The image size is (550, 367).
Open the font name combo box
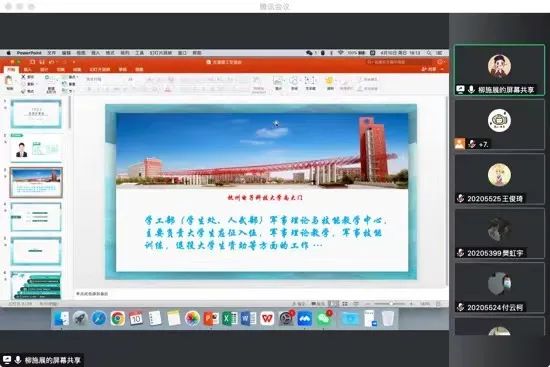pyautogui.click(x=104, y=79)
